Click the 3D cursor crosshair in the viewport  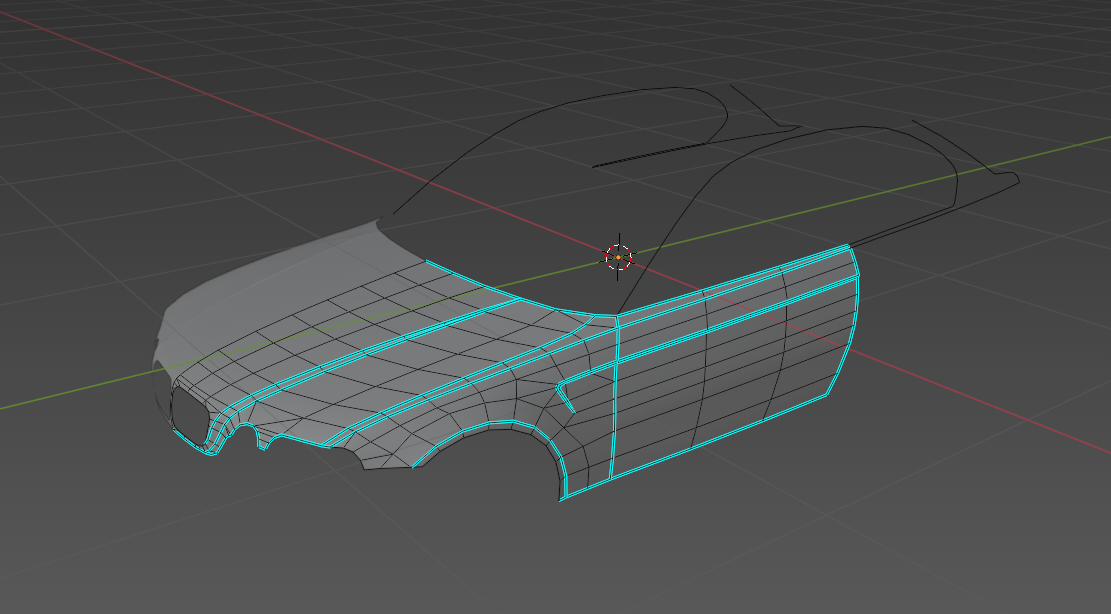619,257
